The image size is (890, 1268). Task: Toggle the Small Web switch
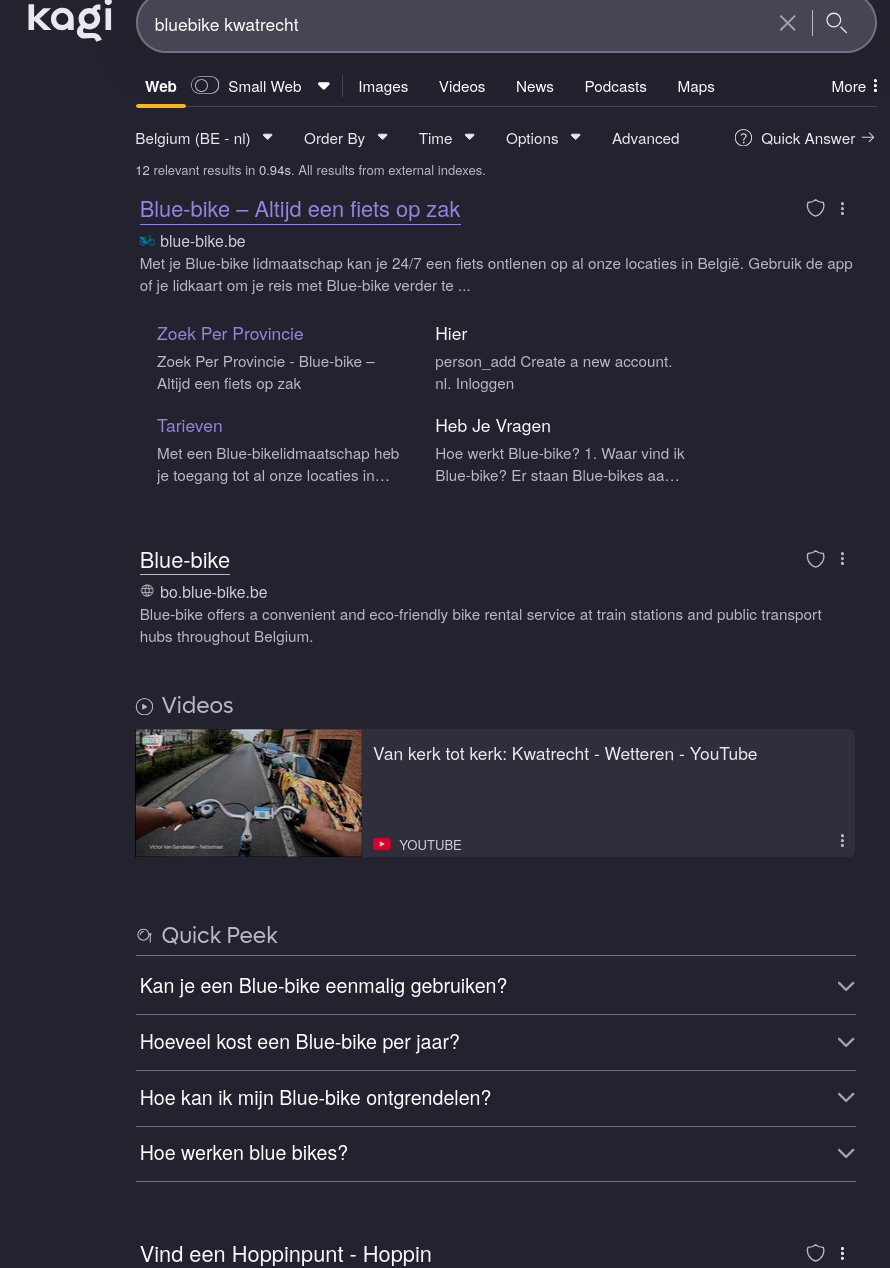pos(205,85)
